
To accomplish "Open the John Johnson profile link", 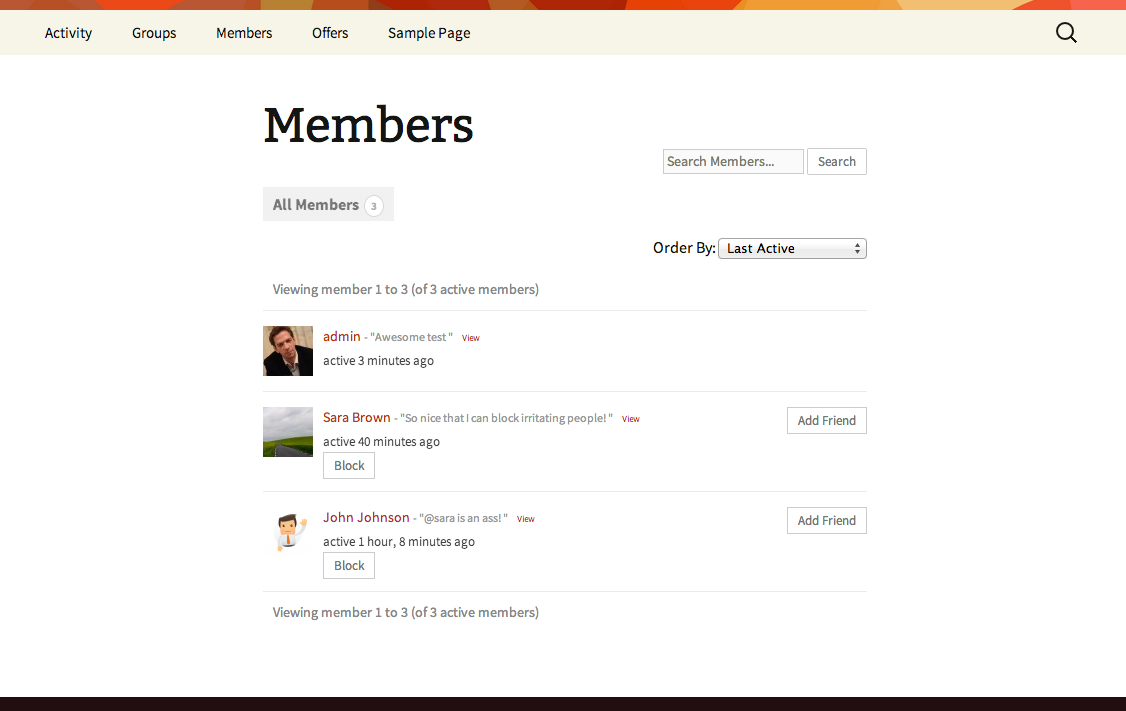I will click(x=366, y=517).
